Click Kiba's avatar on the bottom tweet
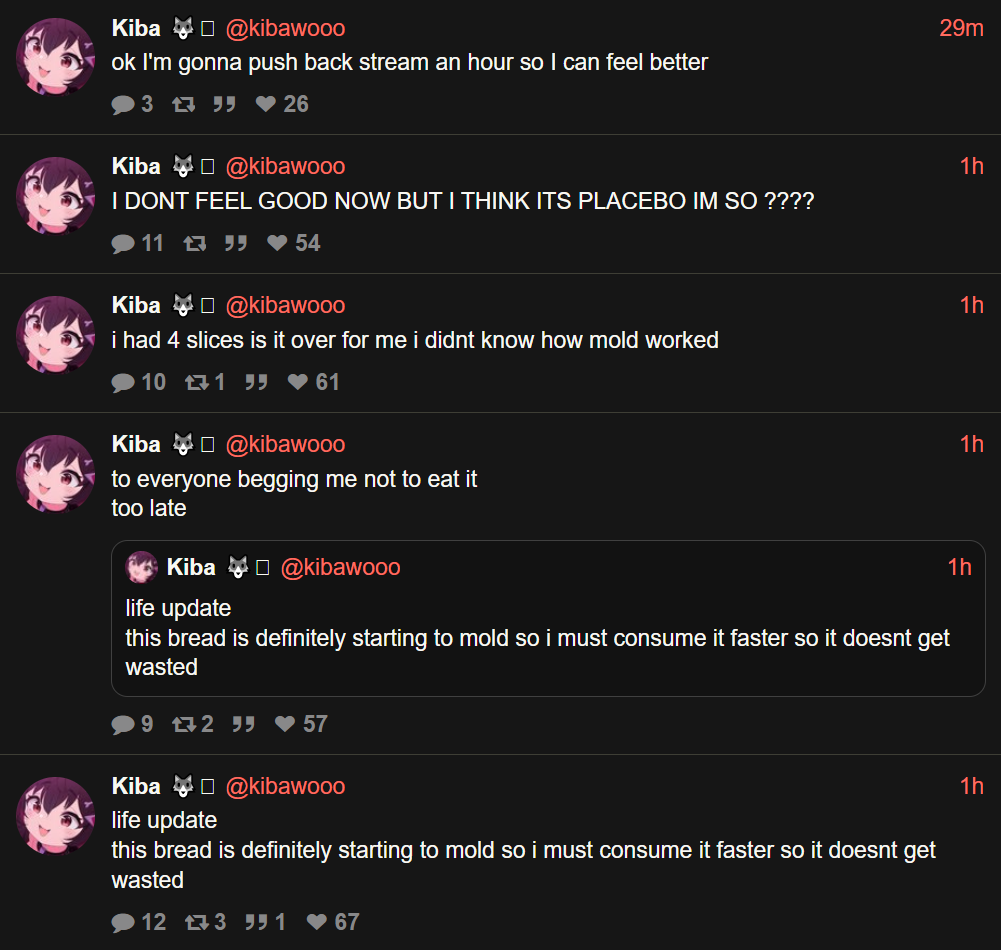The image size is (1001, 950). click(x=56, y=815)
